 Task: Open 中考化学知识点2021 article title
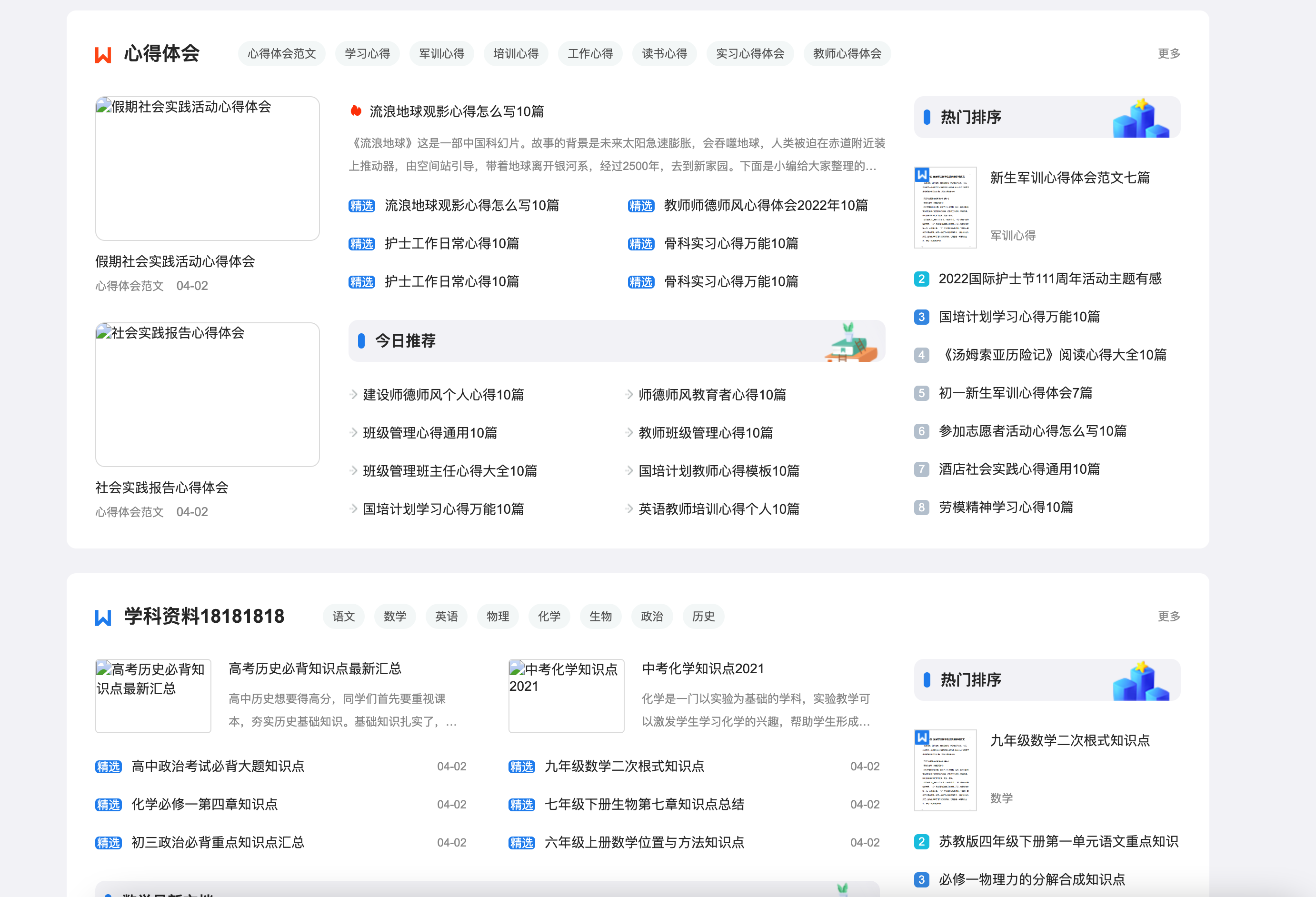tap(703, 669)
